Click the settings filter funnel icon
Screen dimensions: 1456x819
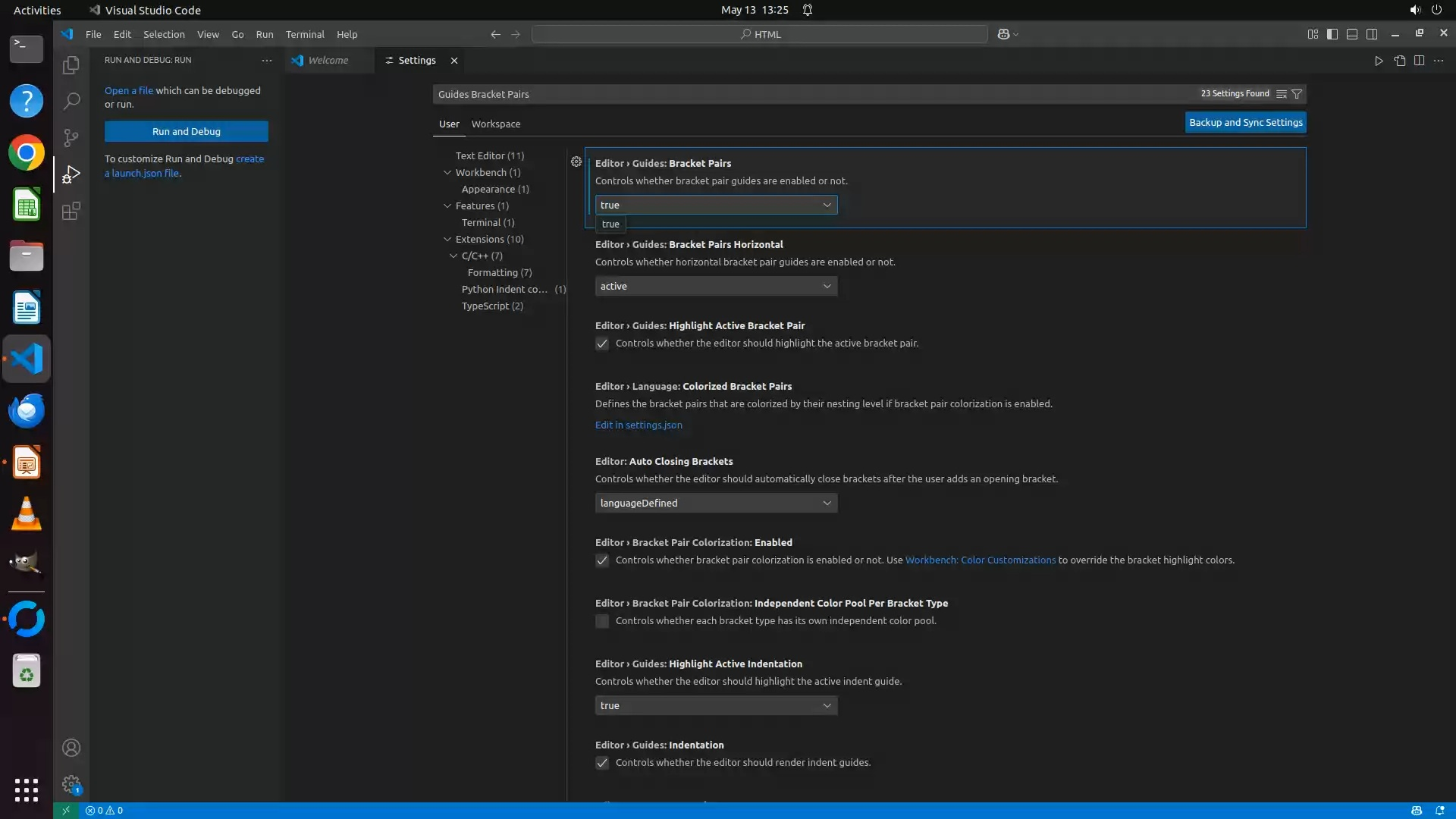pyautogui.click(x=1297, y=94)
